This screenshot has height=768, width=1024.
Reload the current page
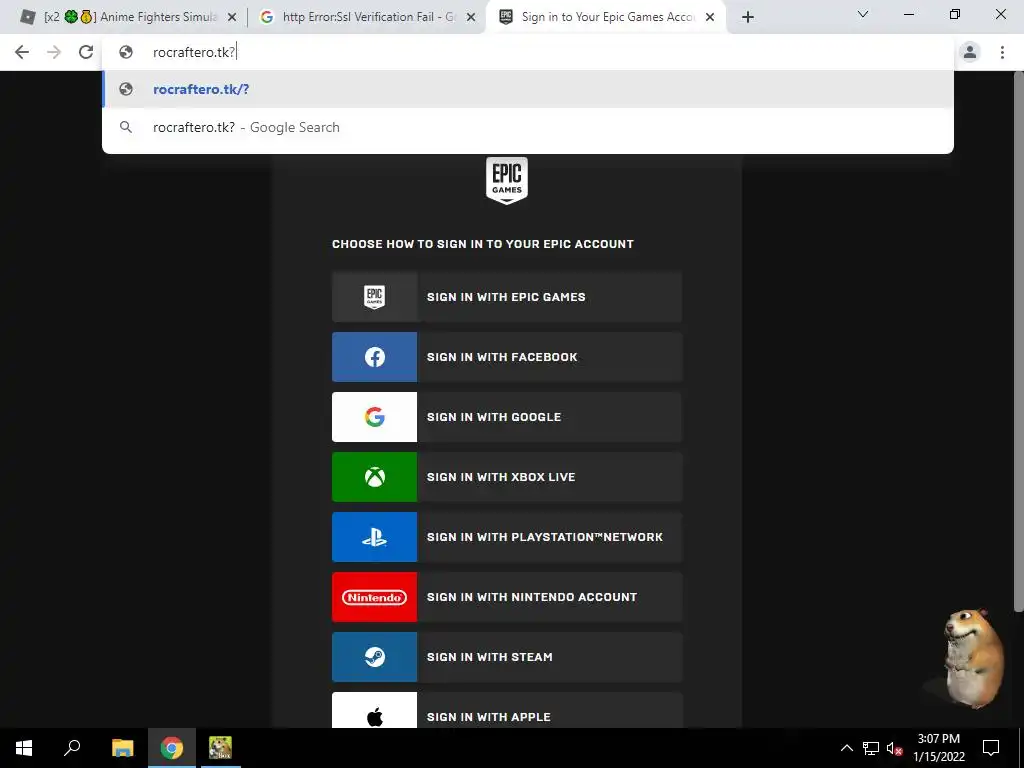(x=86, y=52)
